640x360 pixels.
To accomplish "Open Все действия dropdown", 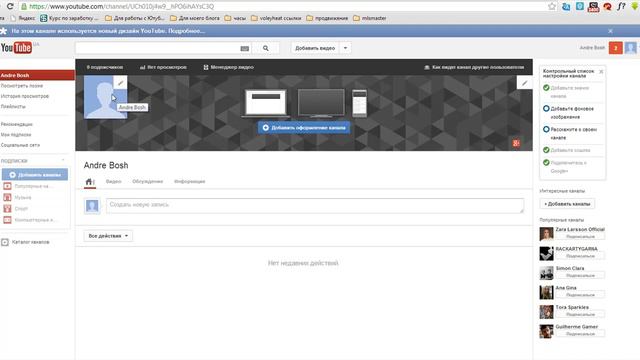I will [x=108, y=236].
